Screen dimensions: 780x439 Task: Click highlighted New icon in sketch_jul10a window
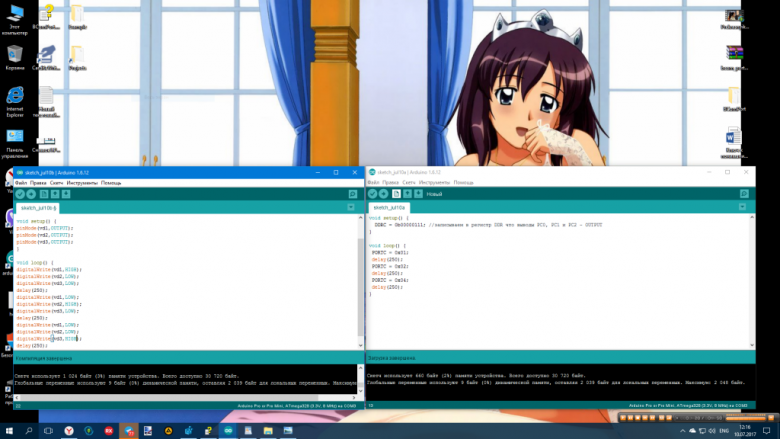coord(396,193)
